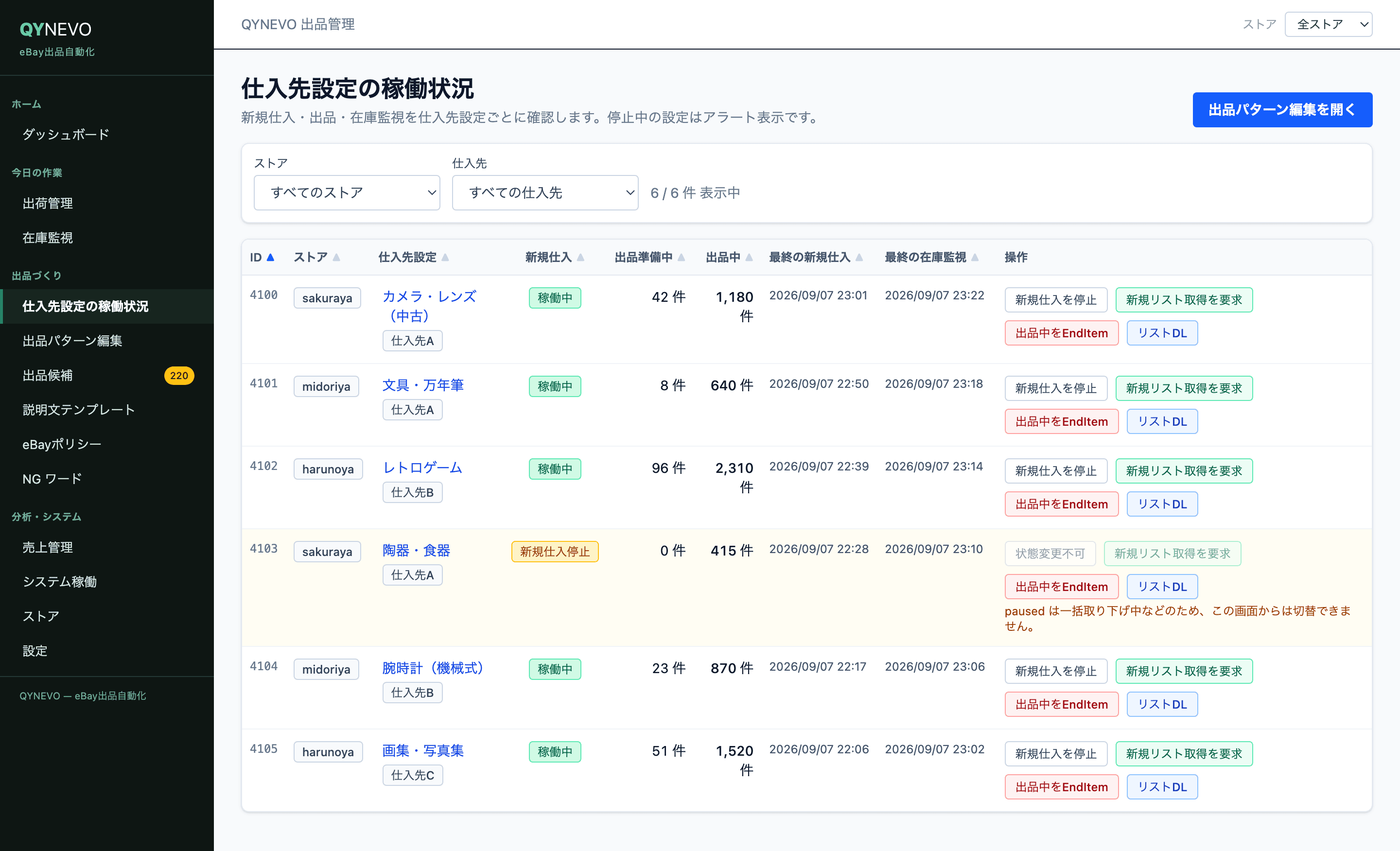
Task: Open 画集・写真集 supplier link
Action: click(423, 751)
